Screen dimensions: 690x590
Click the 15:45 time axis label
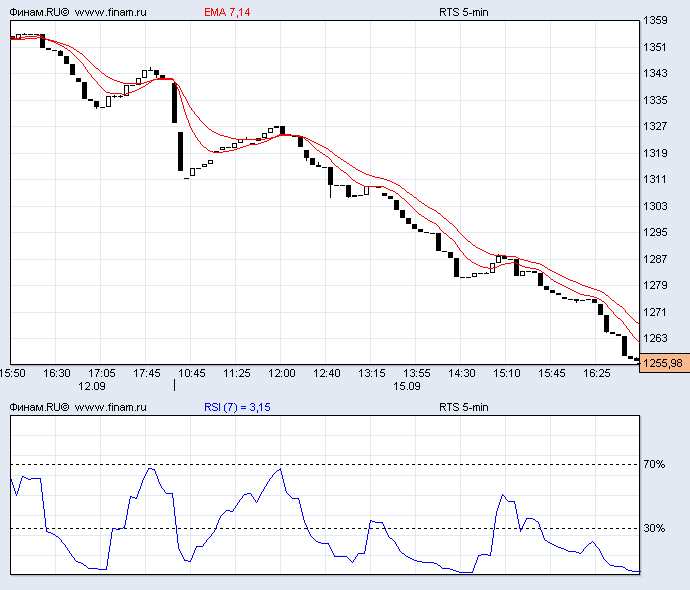point(552,374)
